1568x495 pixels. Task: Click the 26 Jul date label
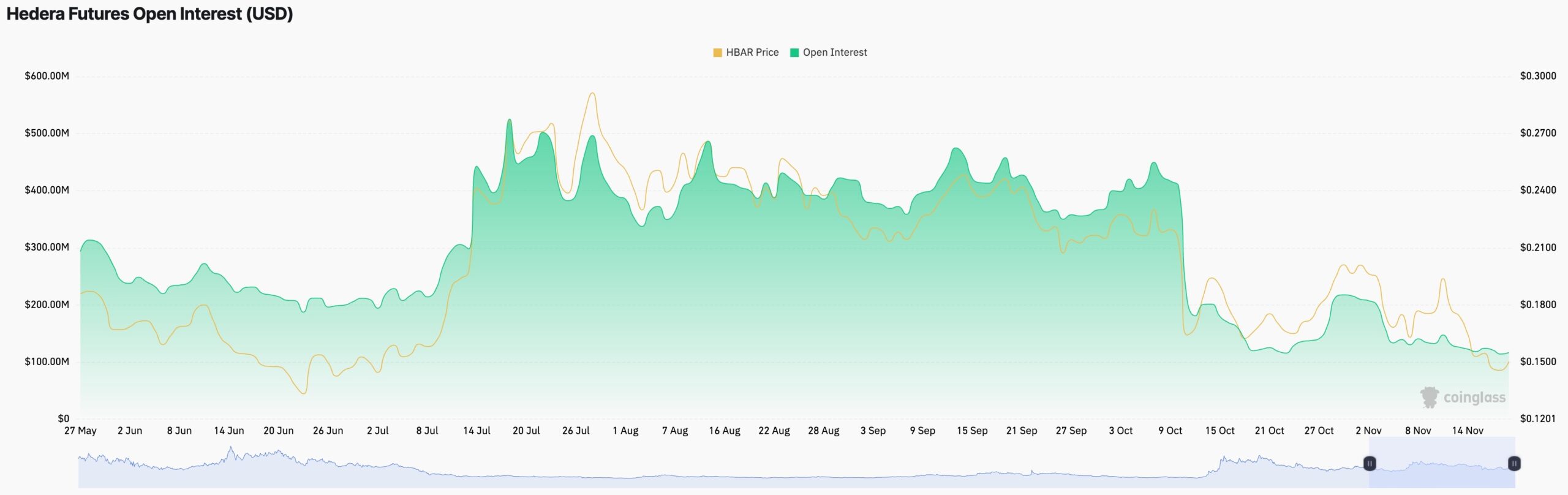(x=576, y=431)
